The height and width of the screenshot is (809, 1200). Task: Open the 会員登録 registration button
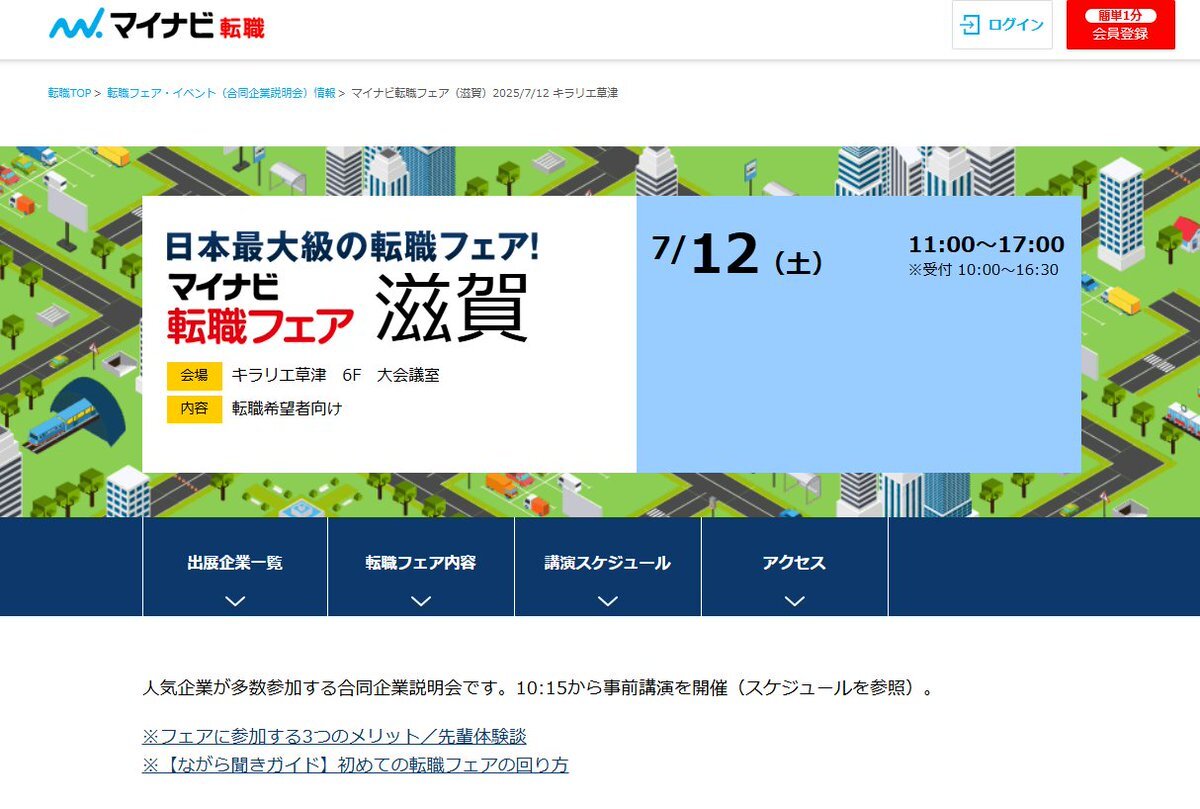[x=1120, y=25]
